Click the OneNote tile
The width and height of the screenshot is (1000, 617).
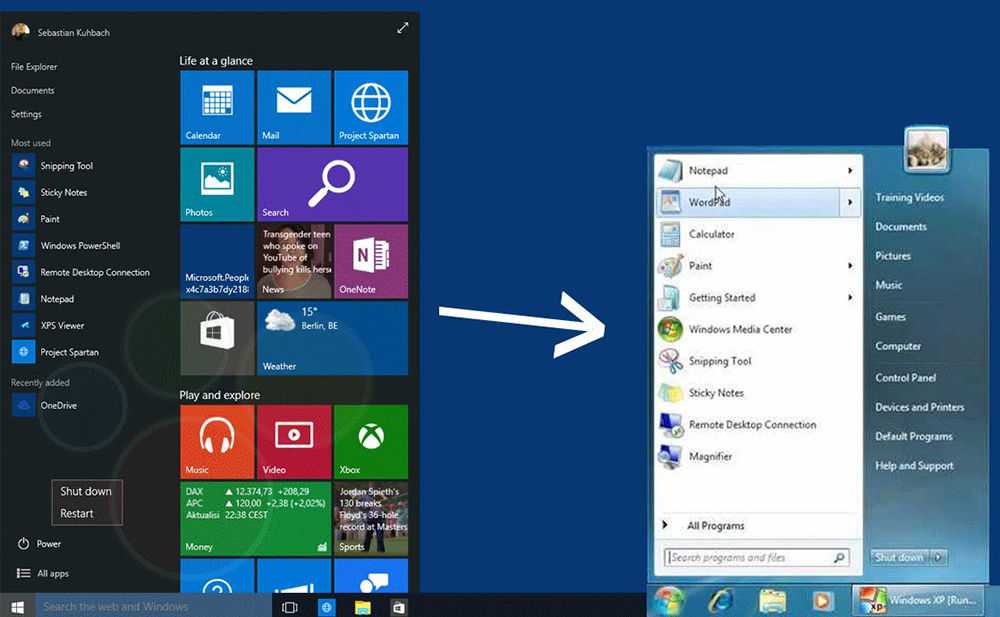click(370, 261)
